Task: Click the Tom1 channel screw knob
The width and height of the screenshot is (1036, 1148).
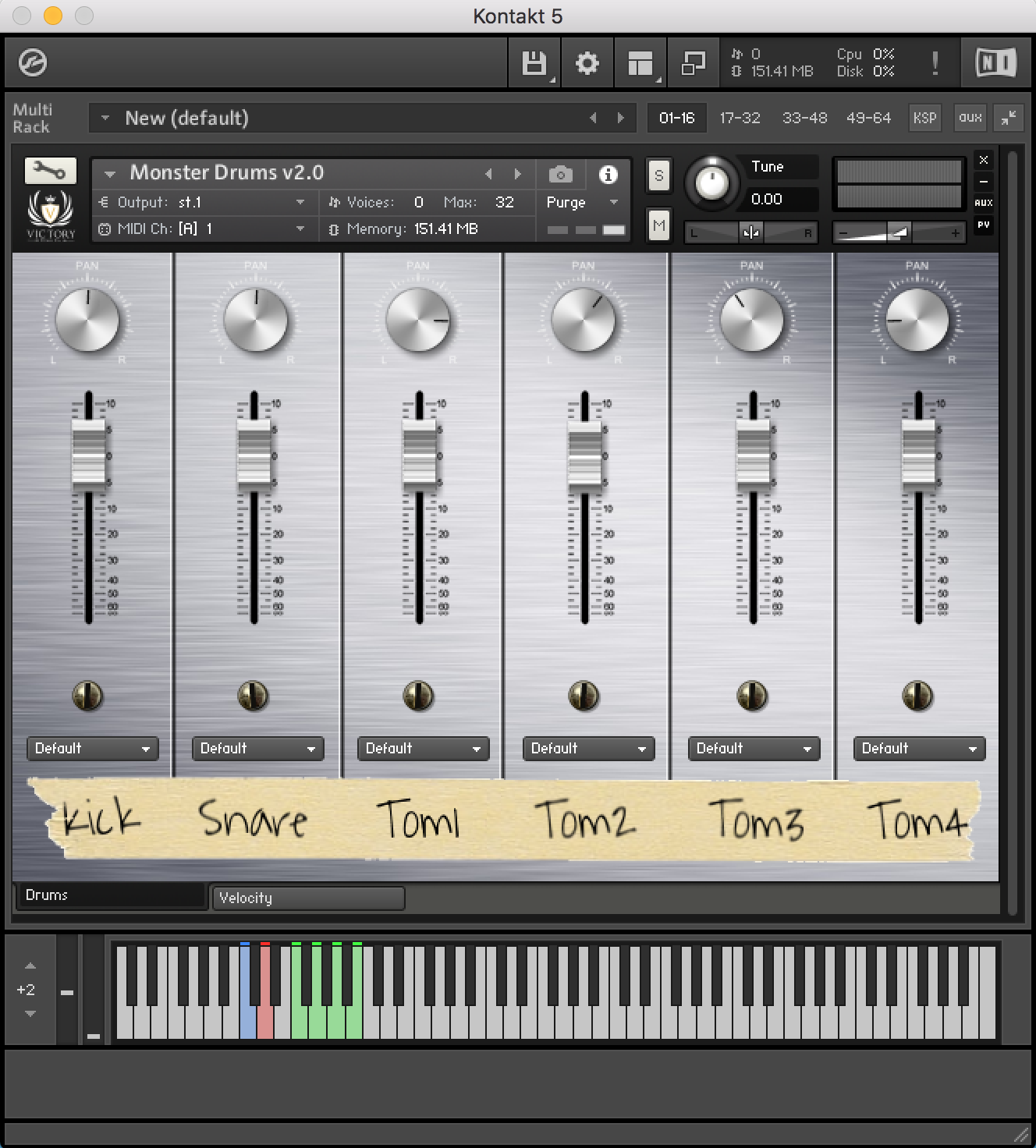Action: click(x=418, y=696)
